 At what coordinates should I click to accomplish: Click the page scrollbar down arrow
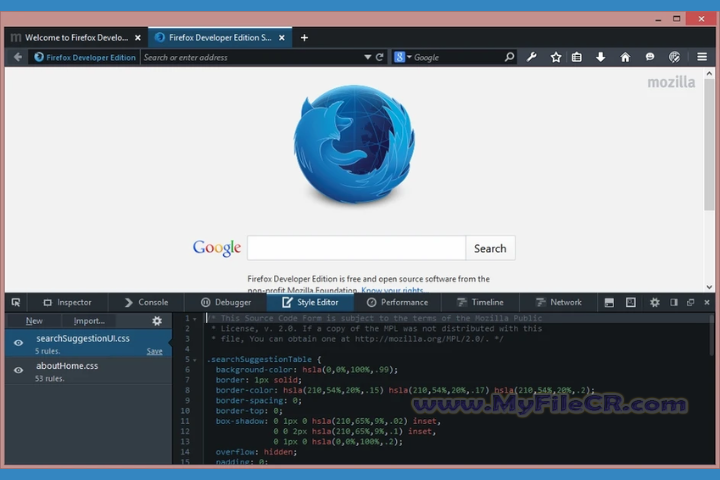(x=709, y=287)
